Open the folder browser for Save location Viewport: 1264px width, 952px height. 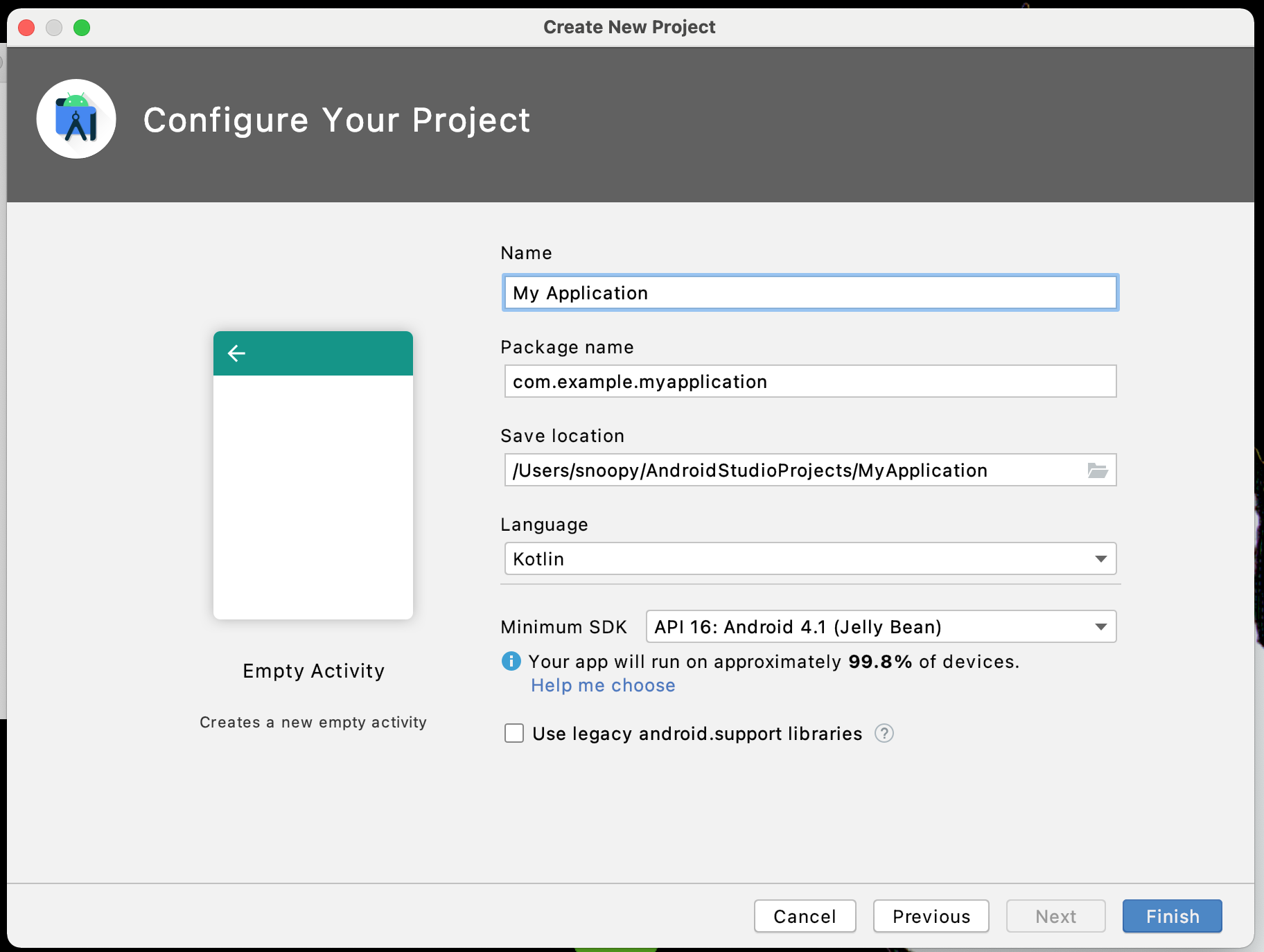click(1097, 470)
